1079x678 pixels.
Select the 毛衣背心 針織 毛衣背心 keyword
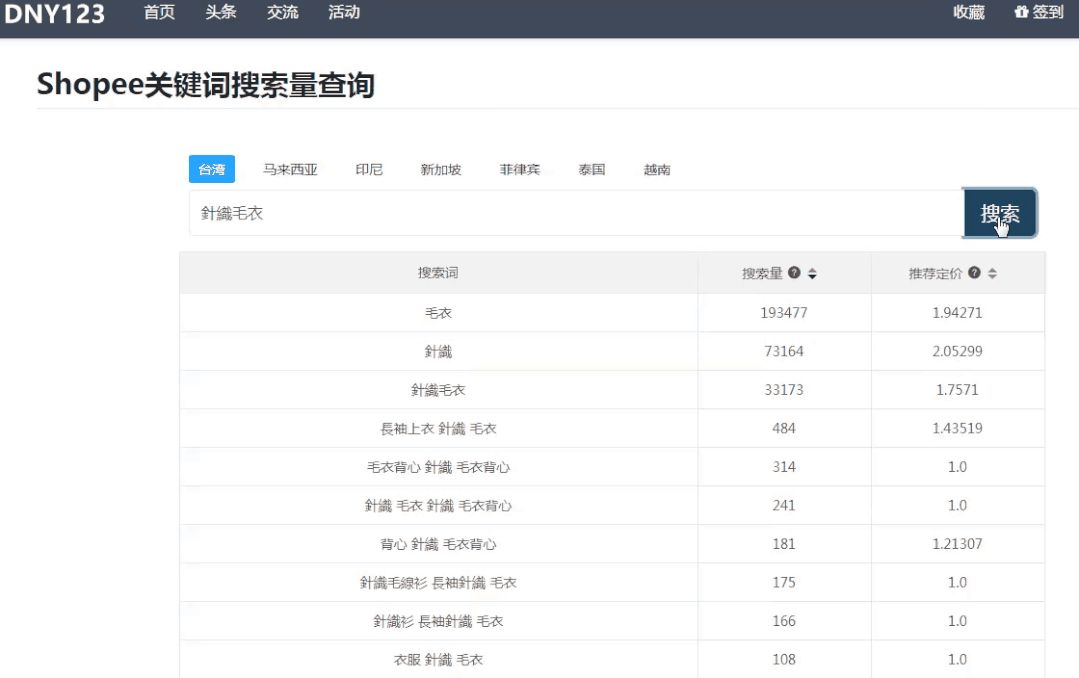click(x=438, y=467)
